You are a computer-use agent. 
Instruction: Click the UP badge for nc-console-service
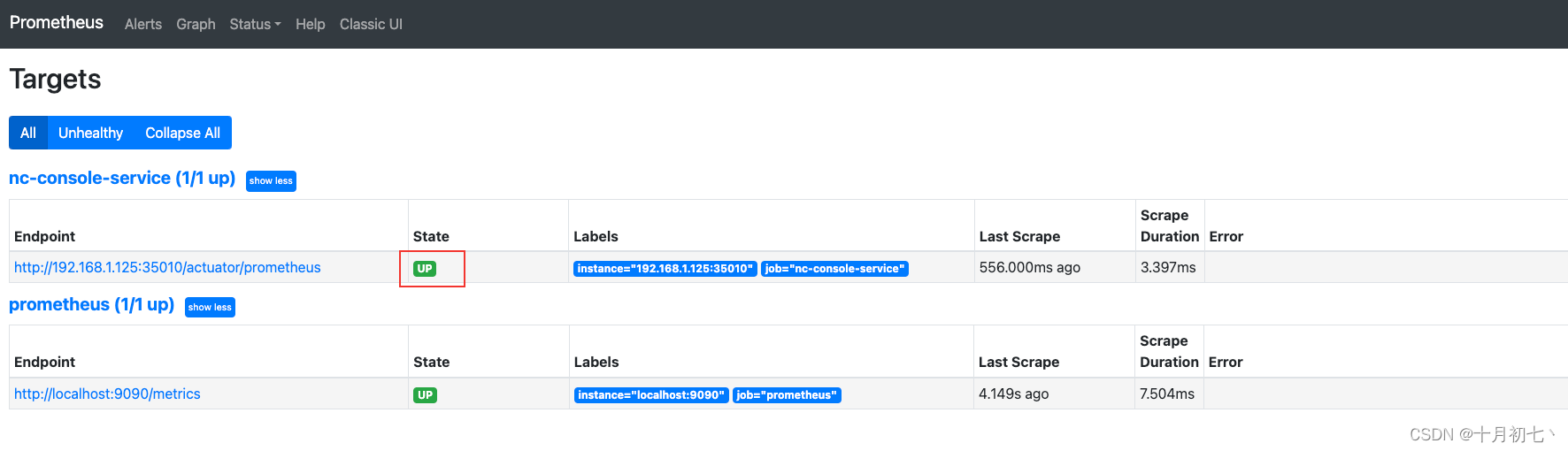pyautogui.click(x=425, y=268)
